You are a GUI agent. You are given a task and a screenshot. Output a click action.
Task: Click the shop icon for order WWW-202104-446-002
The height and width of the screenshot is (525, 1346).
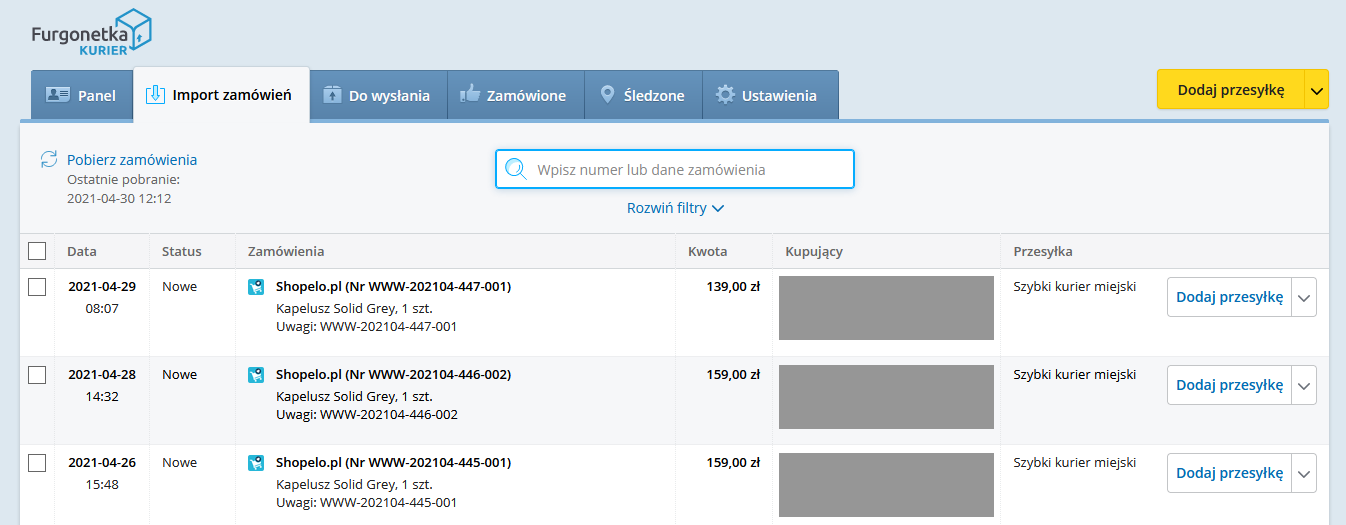pyautogui.click(x=256, y=375)
